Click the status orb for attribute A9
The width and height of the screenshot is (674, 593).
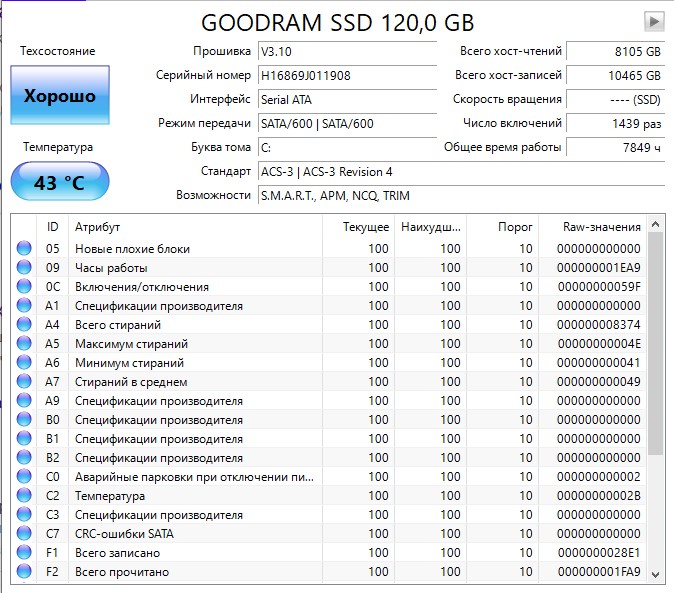click(x=24, y=400)
